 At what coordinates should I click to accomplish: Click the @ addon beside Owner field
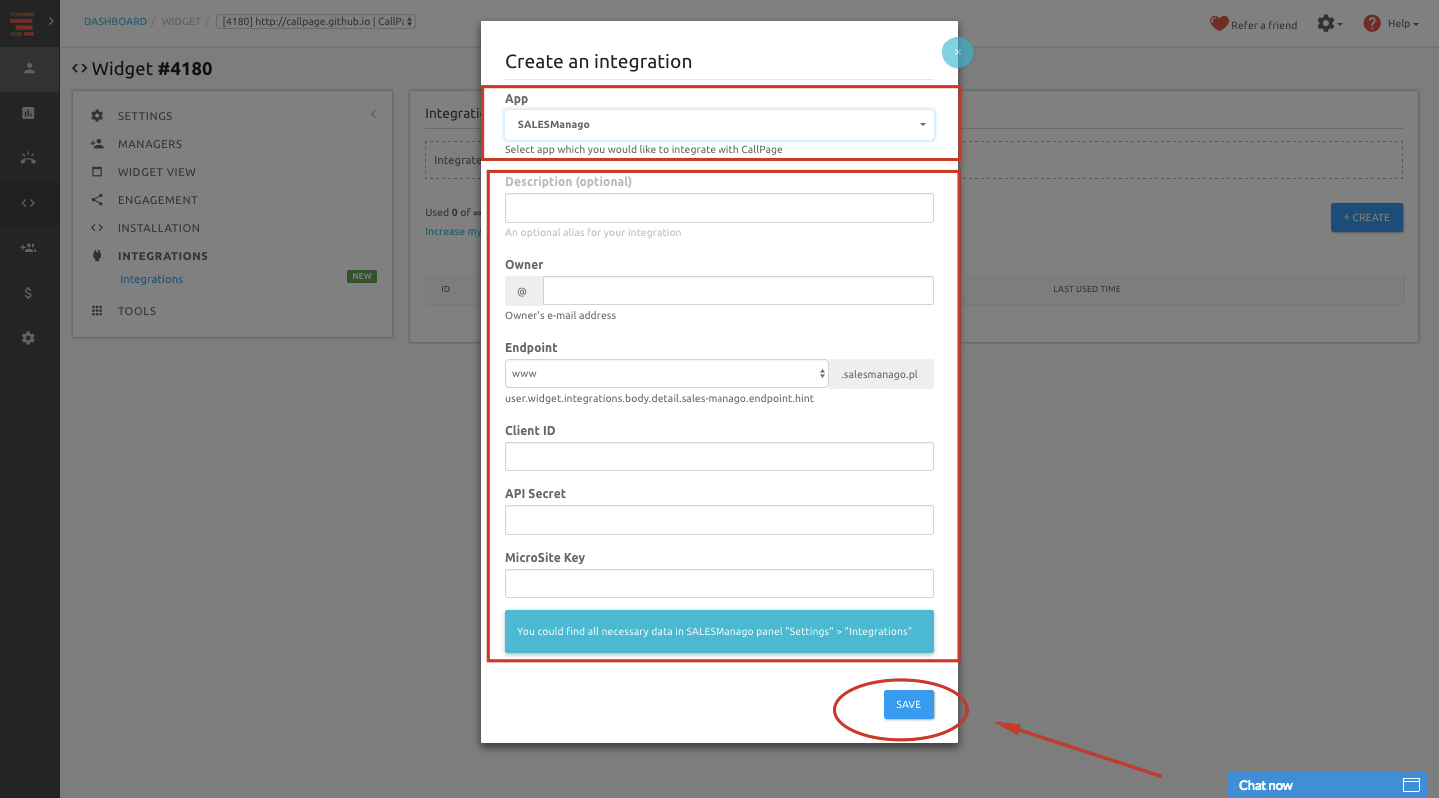pos(524,291)
